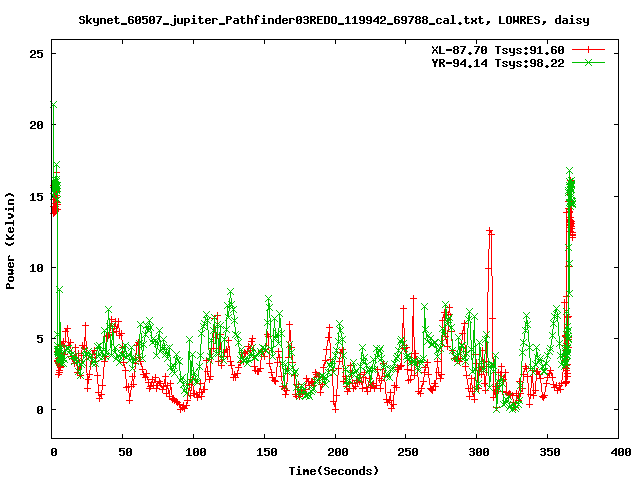Click the Time(Seconds) x-axis label
Image resolution: width=640 pixels, height=480 pixels.
[x=334, y=471]
